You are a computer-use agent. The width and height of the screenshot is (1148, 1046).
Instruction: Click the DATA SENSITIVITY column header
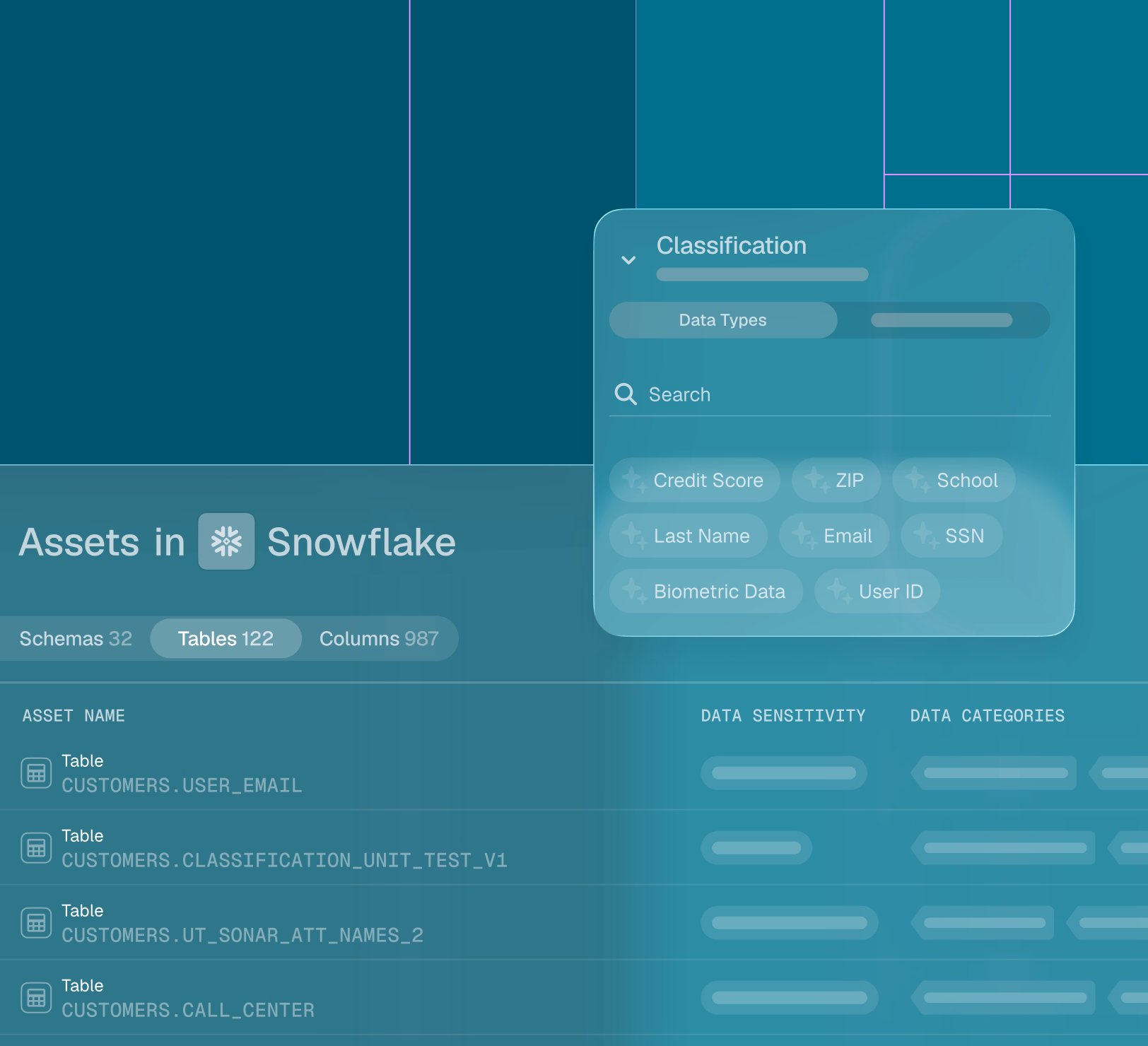click(783, 716)
